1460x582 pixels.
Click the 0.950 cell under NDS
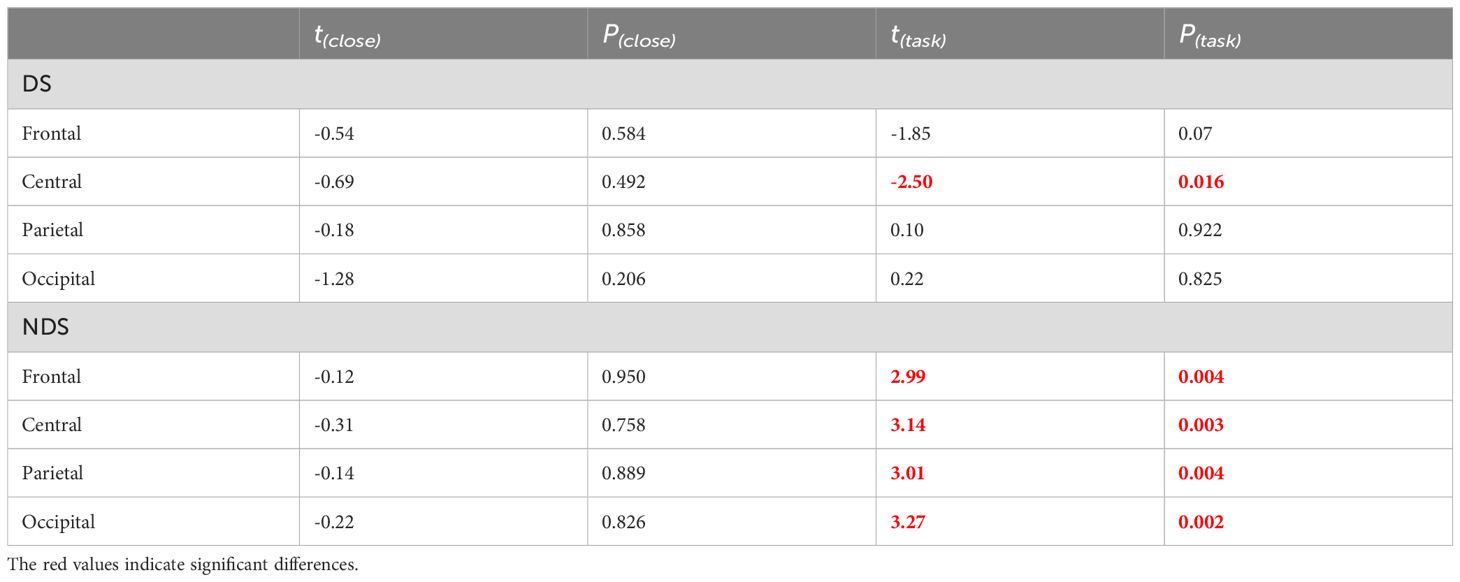[624, 376]
